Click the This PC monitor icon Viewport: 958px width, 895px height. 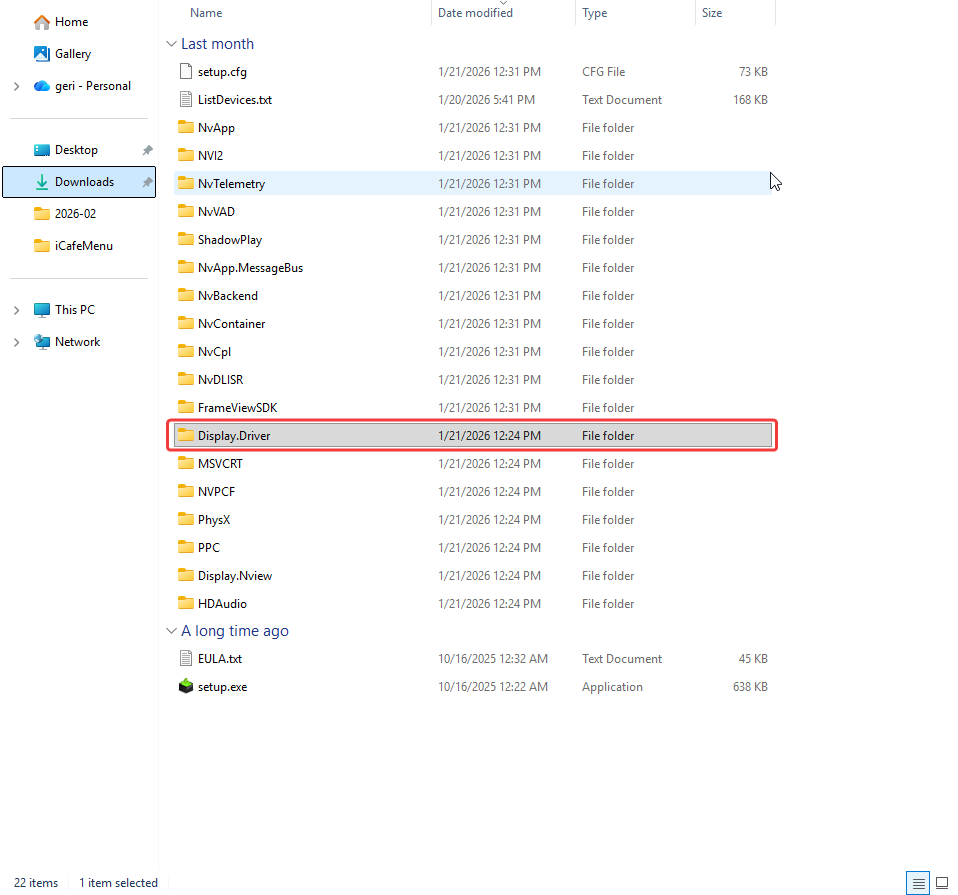point(42,310)
